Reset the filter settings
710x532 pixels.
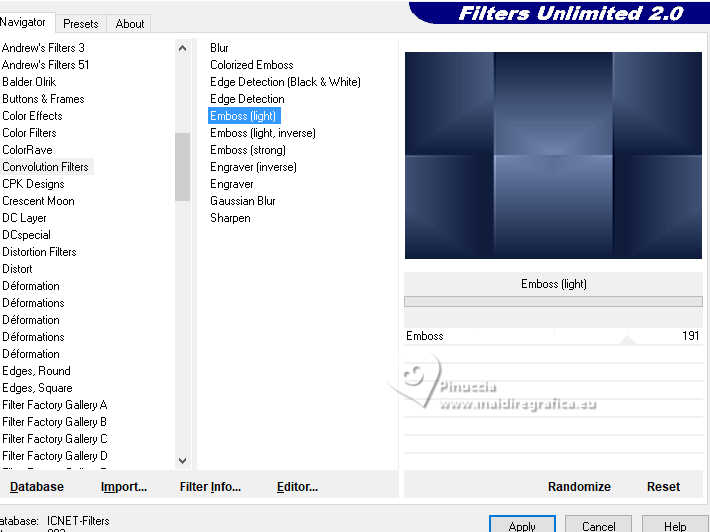coord(663,487)
